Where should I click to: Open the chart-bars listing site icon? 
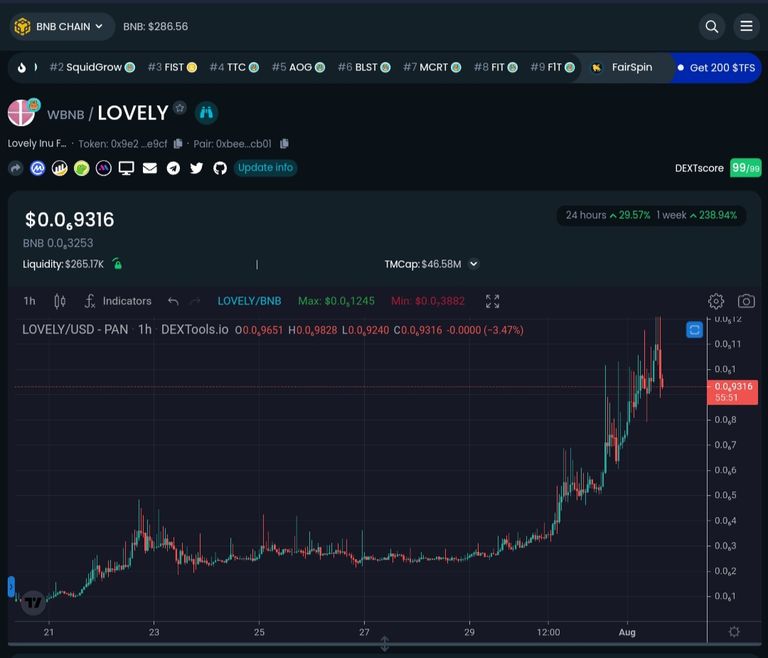[59, 168]
